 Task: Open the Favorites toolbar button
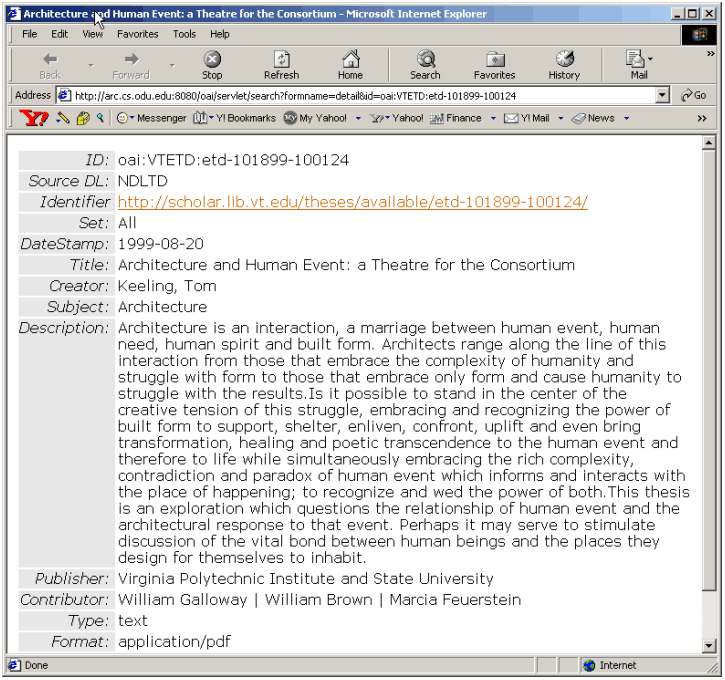pyautogui.click(x=494, y=65)
